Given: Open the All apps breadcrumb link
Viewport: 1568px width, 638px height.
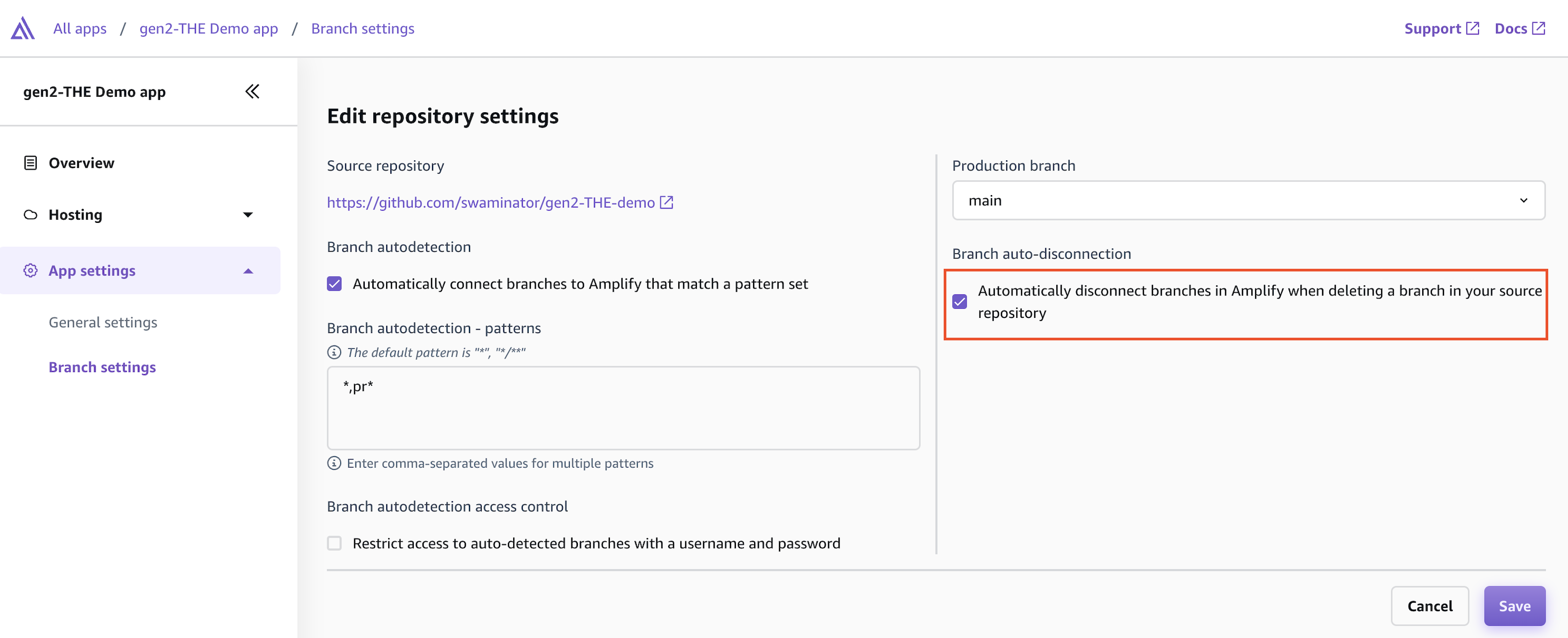Looking at the screenshot, I should (x=80, y=29).
